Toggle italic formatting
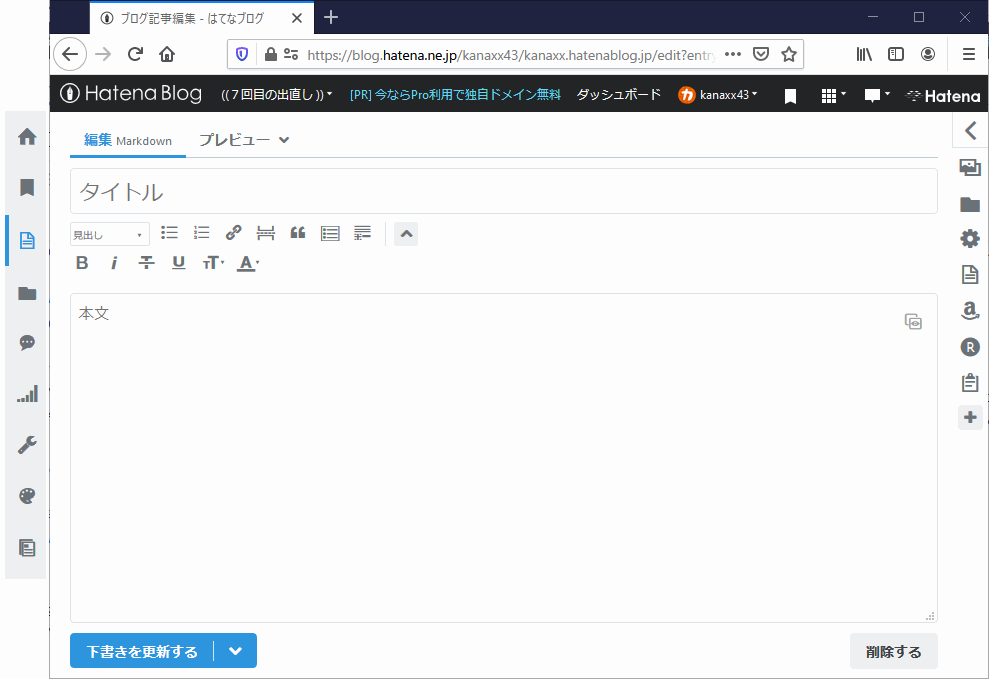The image size is (989, 679). pos(114,262)
